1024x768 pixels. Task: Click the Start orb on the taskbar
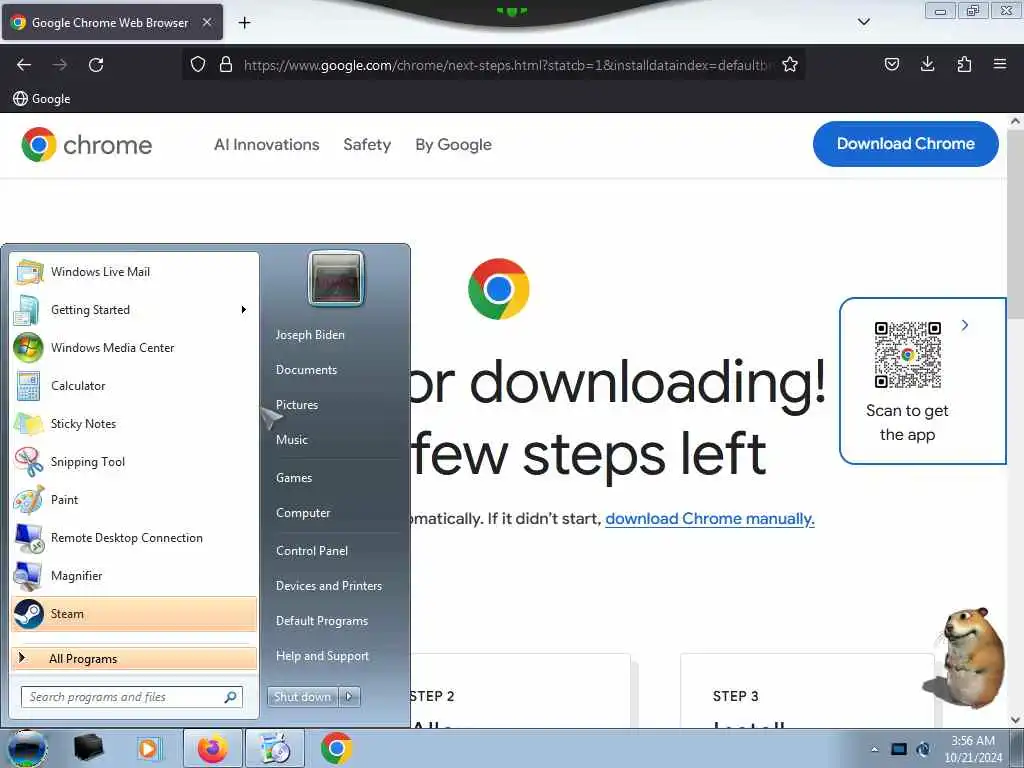26,748
